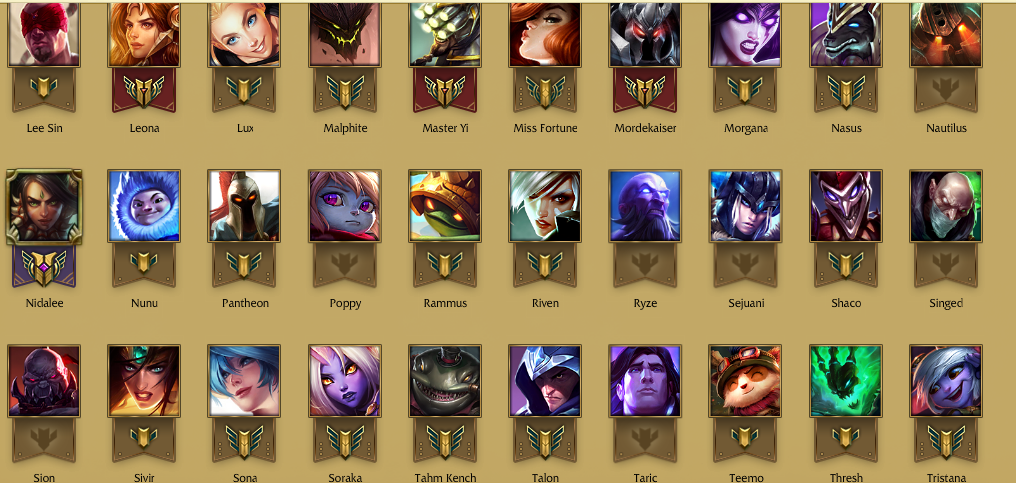Click Singed's empty mastery banner
Viewport: 1016px width, 483px height.
pyautogui.click(x=945, y=265)
